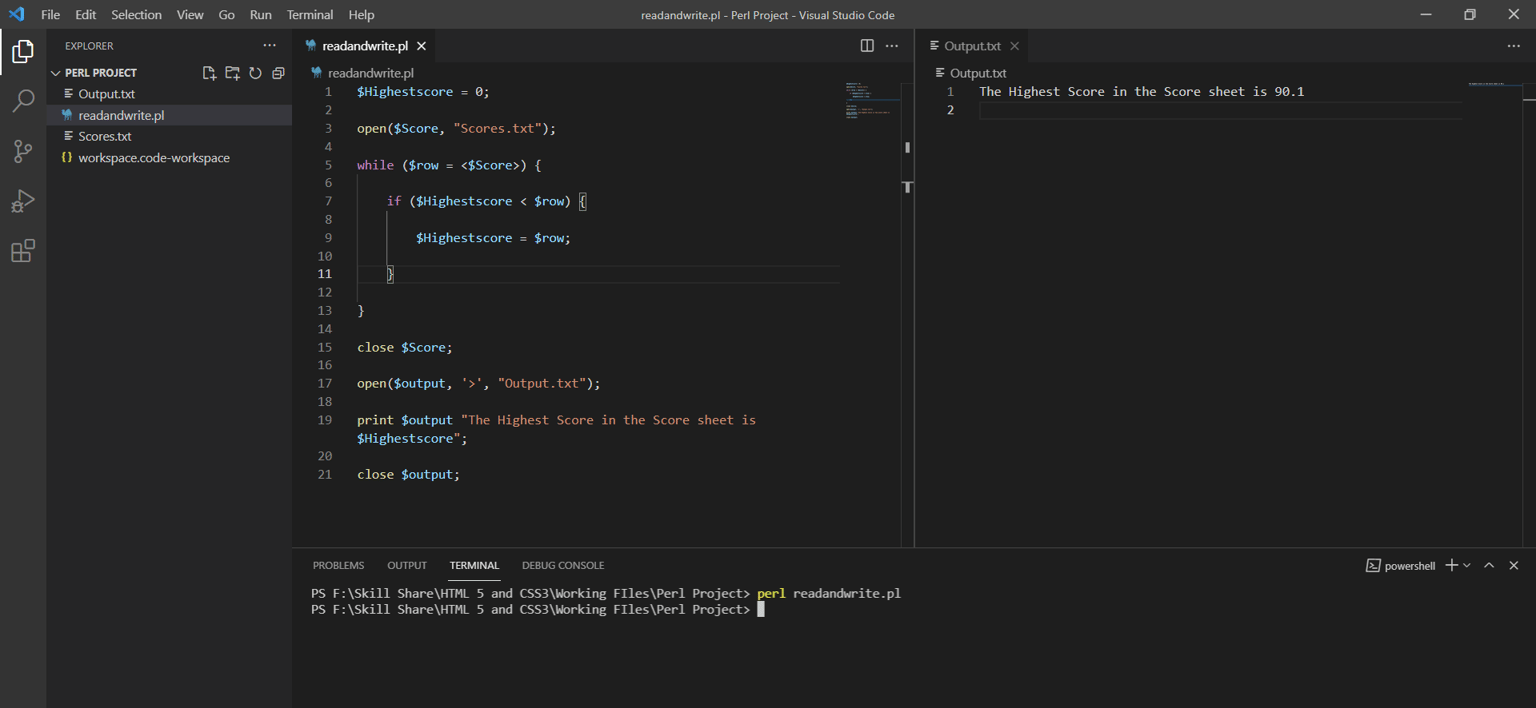Open the Selection menu
Screen dimensions: 1536x708
coord(136,15)
